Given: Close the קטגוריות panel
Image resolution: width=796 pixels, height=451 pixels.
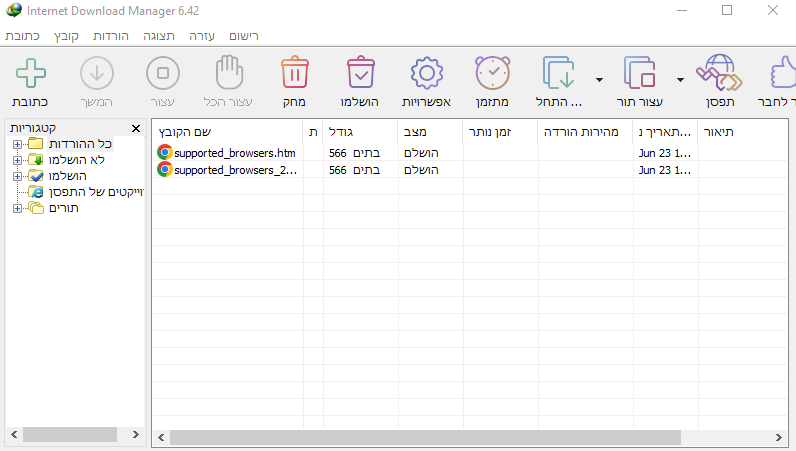Looking at the screenshot, I should click(x=136, y=128).
